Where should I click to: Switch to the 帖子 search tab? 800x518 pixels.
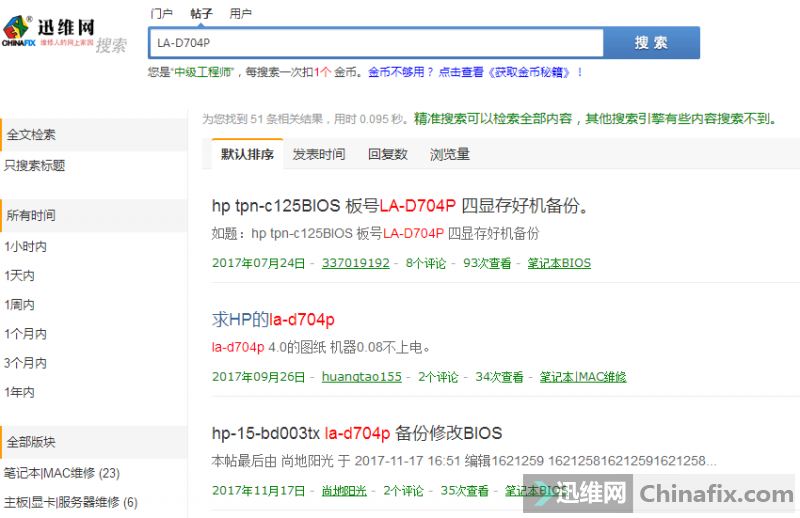pos(201,13)
